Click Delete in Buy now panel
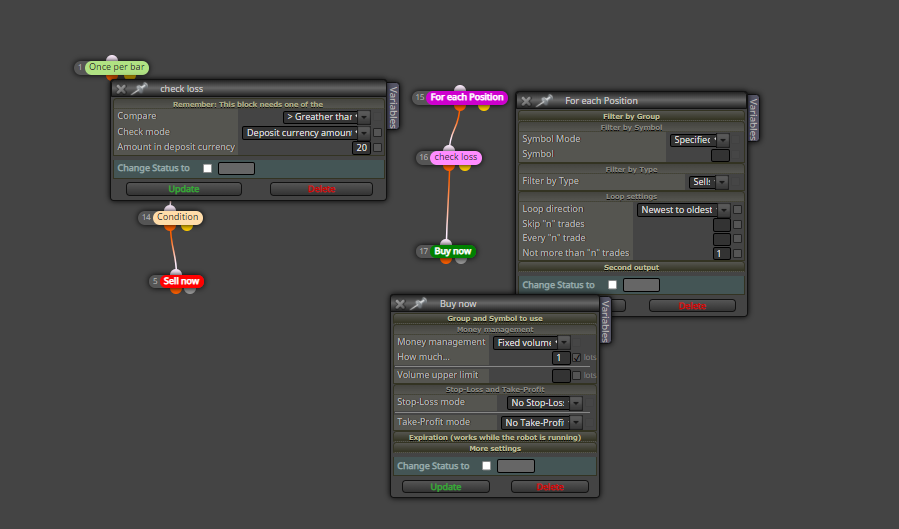899x529 pixels. pos(550,487)
